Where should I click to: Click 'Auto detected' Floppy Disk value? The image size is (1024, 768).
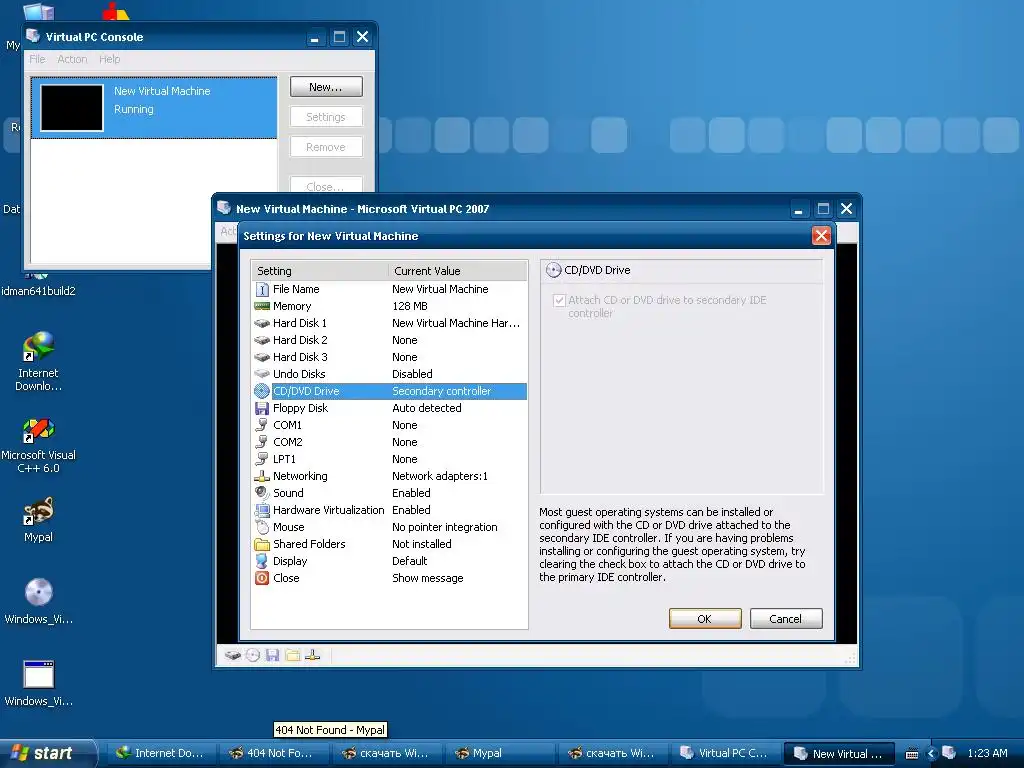point(426,408)
